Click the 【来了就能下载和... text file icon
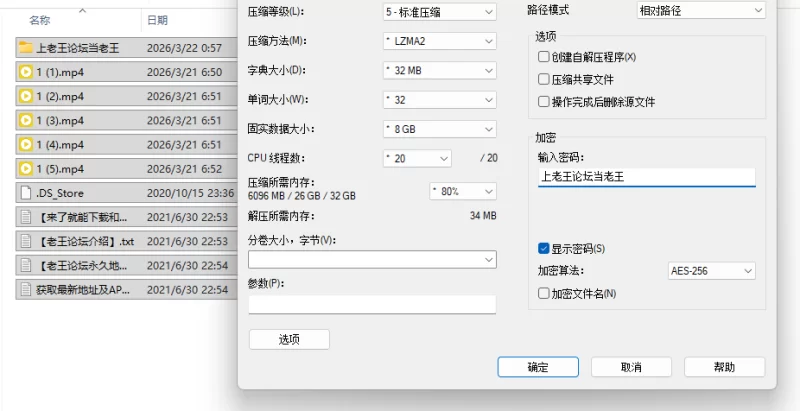The height and width of the screenshot is (411, 800). point(26,217)
